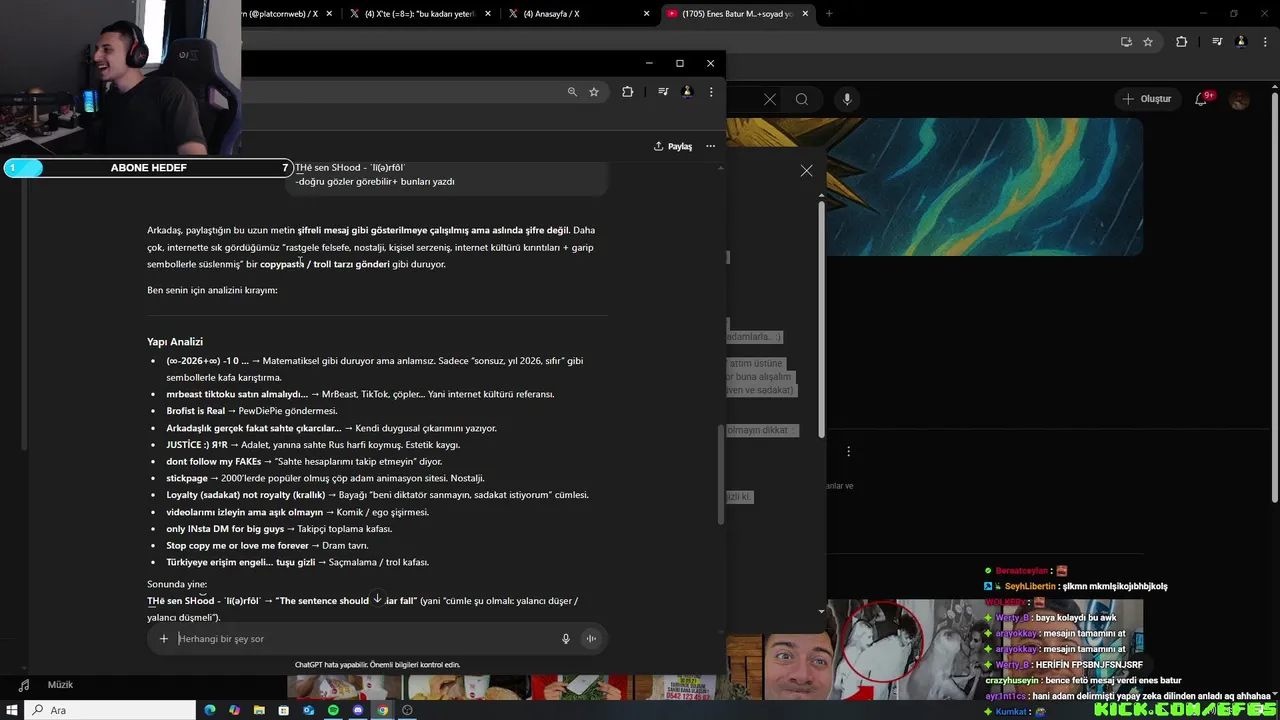
Task: Start YouTube voice search with microphone
Action: point(847,99)
